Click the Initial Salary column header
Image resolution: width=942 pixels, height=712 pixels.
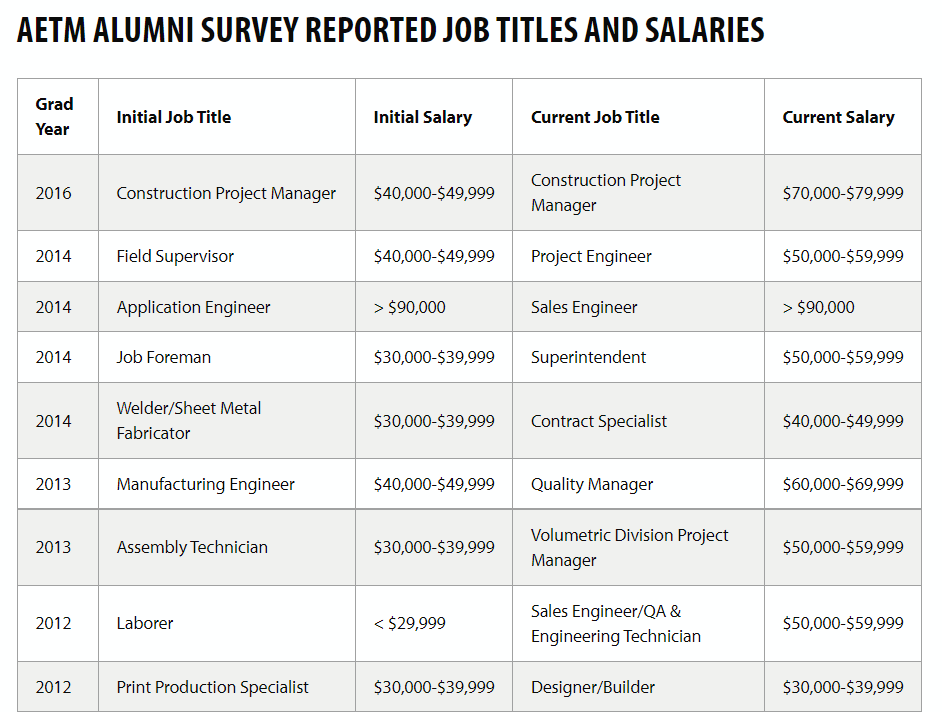(x=434, y=117)
